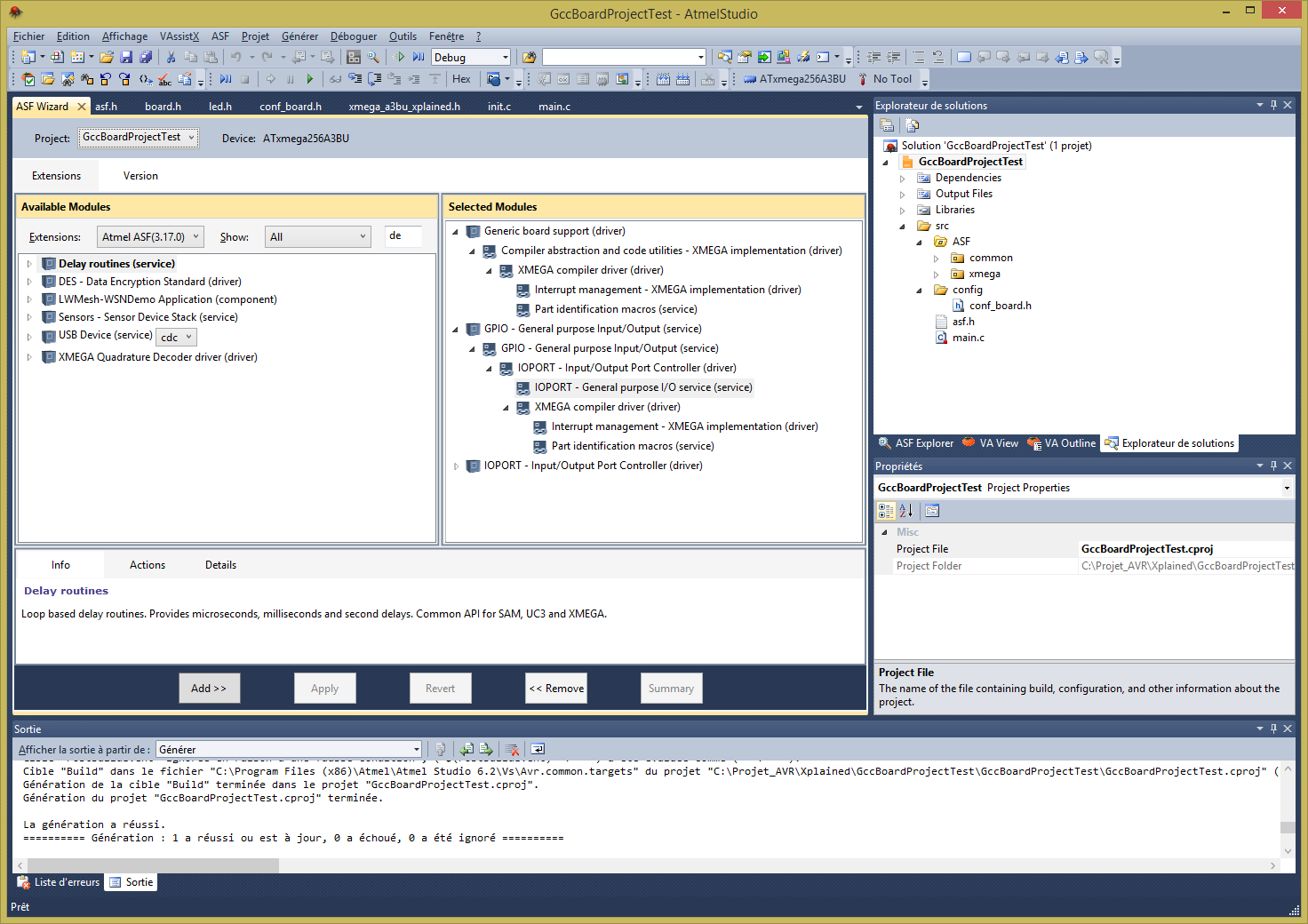Toggle Hex display mode
The width and height of the screenshot is (1308, 924).
(x=461, y=79)
